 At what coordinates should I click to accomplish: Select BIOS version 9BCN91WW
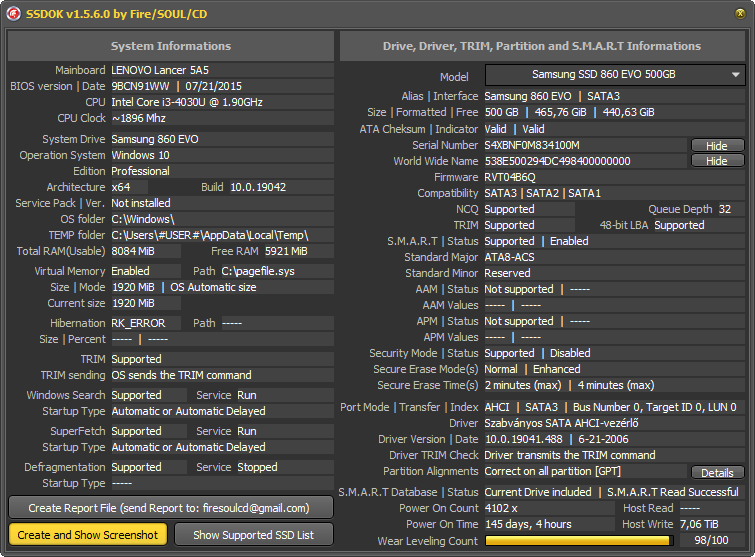pyautogui.click(x=140, y=86)
